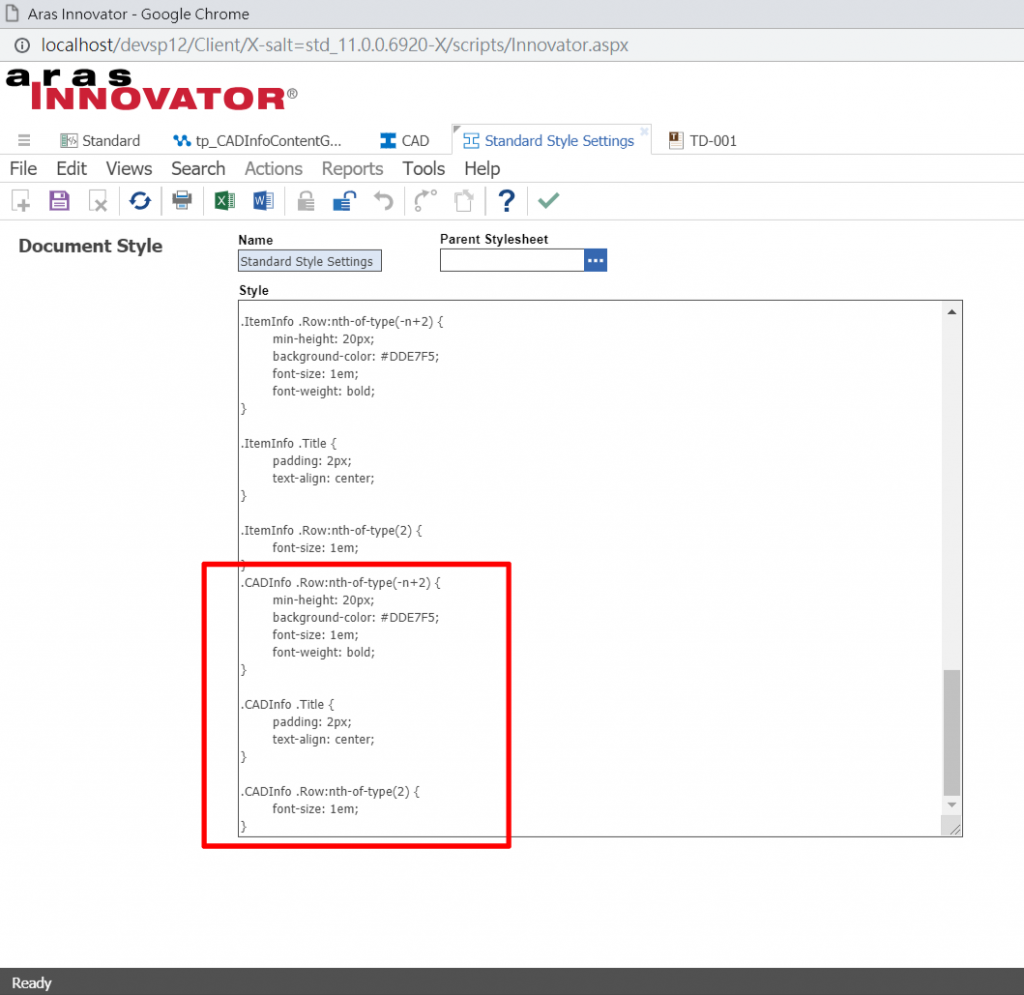The image size is (1024, 995).
Task: Click the Style scrollbar up arrow
Action: (952, 312)
